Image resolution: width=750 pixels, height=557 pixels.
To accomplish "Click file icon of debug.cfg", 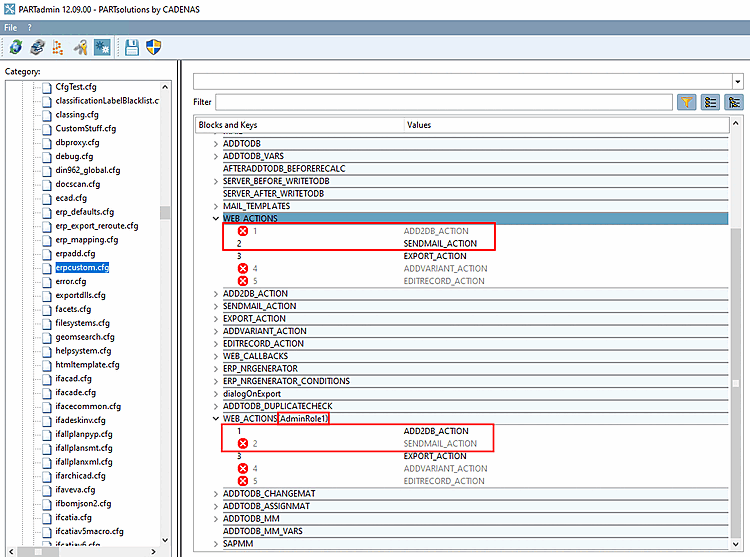I will click(46, 157).
